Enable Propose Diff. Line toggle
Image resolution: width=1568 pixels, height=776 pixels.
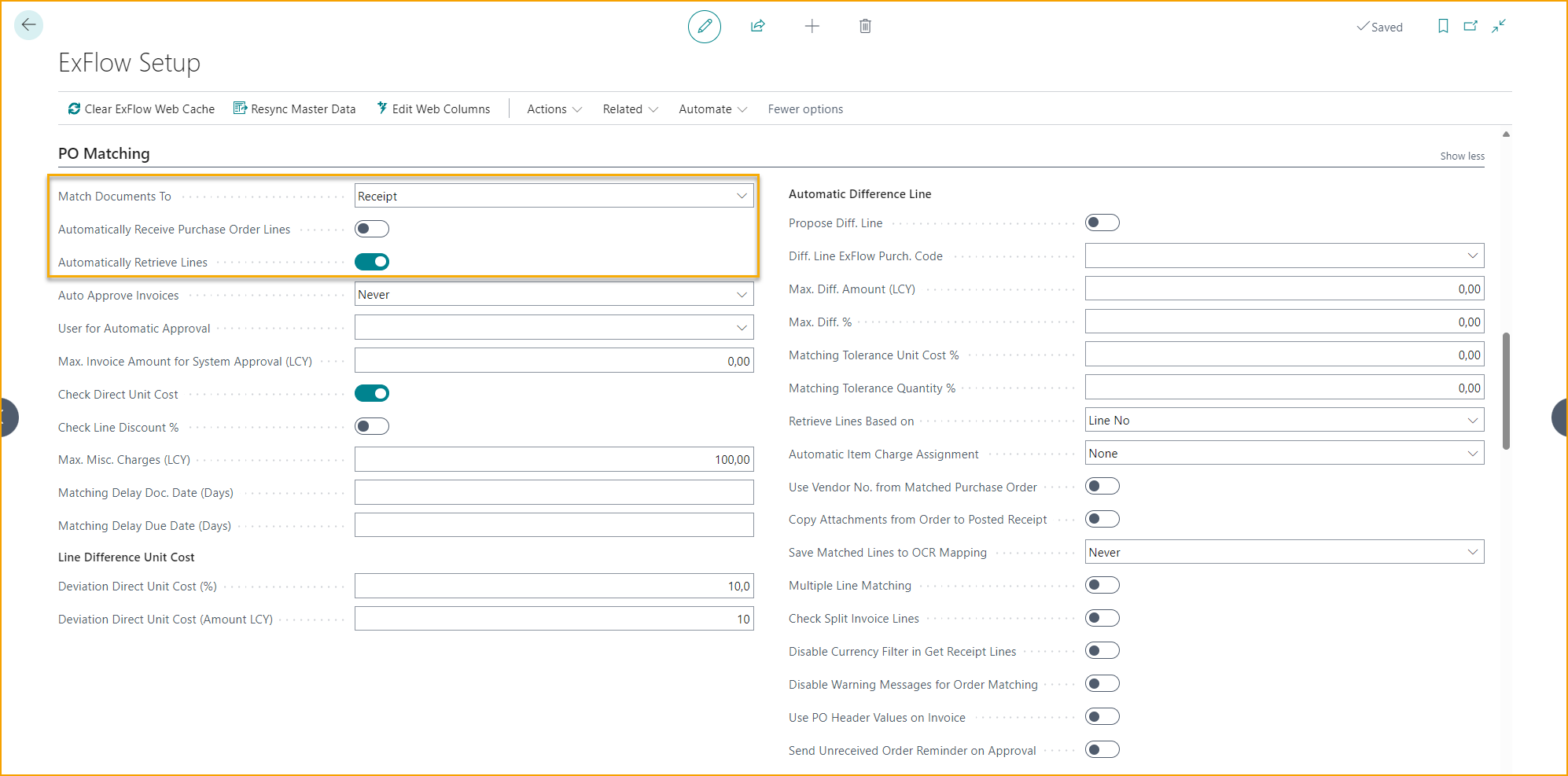pyautogui.click(x=1102, y=223)
